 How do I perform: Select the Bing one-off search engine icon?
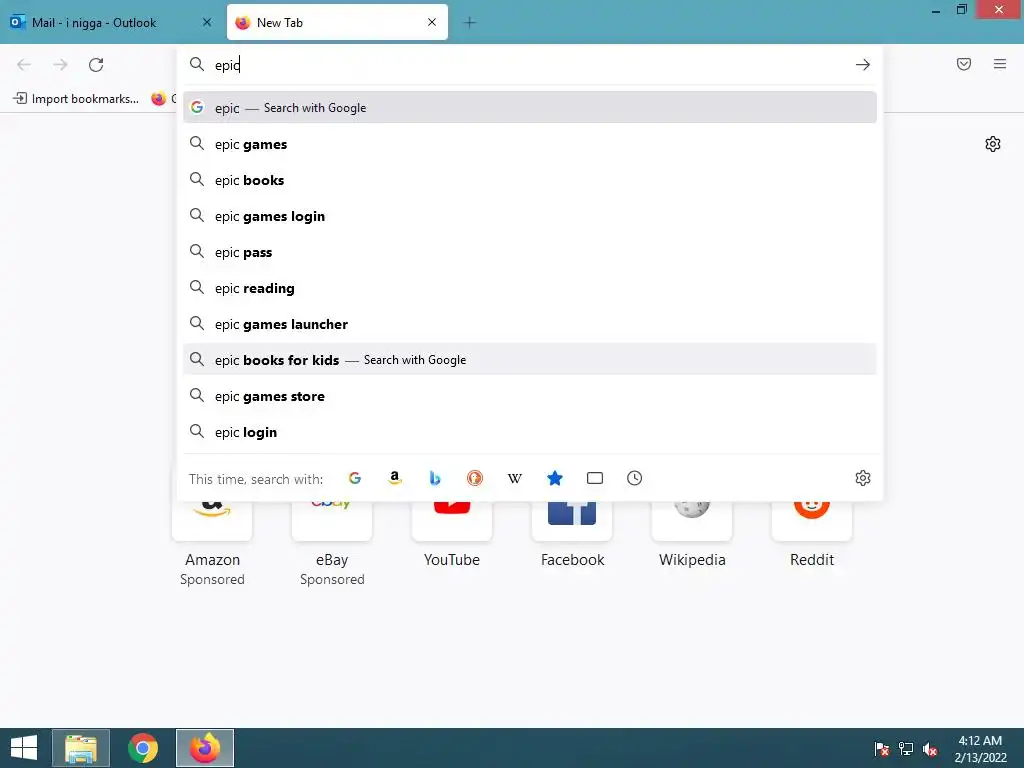click(435, 478)
